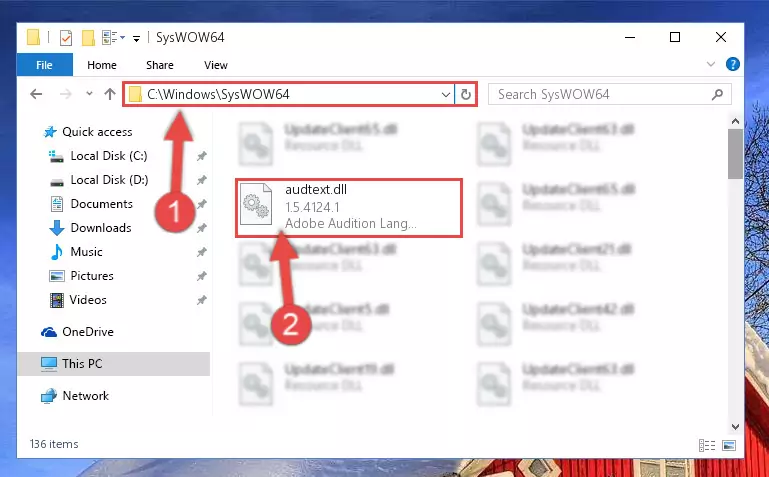The width and height of the screenshot is (769, 477).
Task: Click the New folder quick access icon
Action: (x=88, y=37)
